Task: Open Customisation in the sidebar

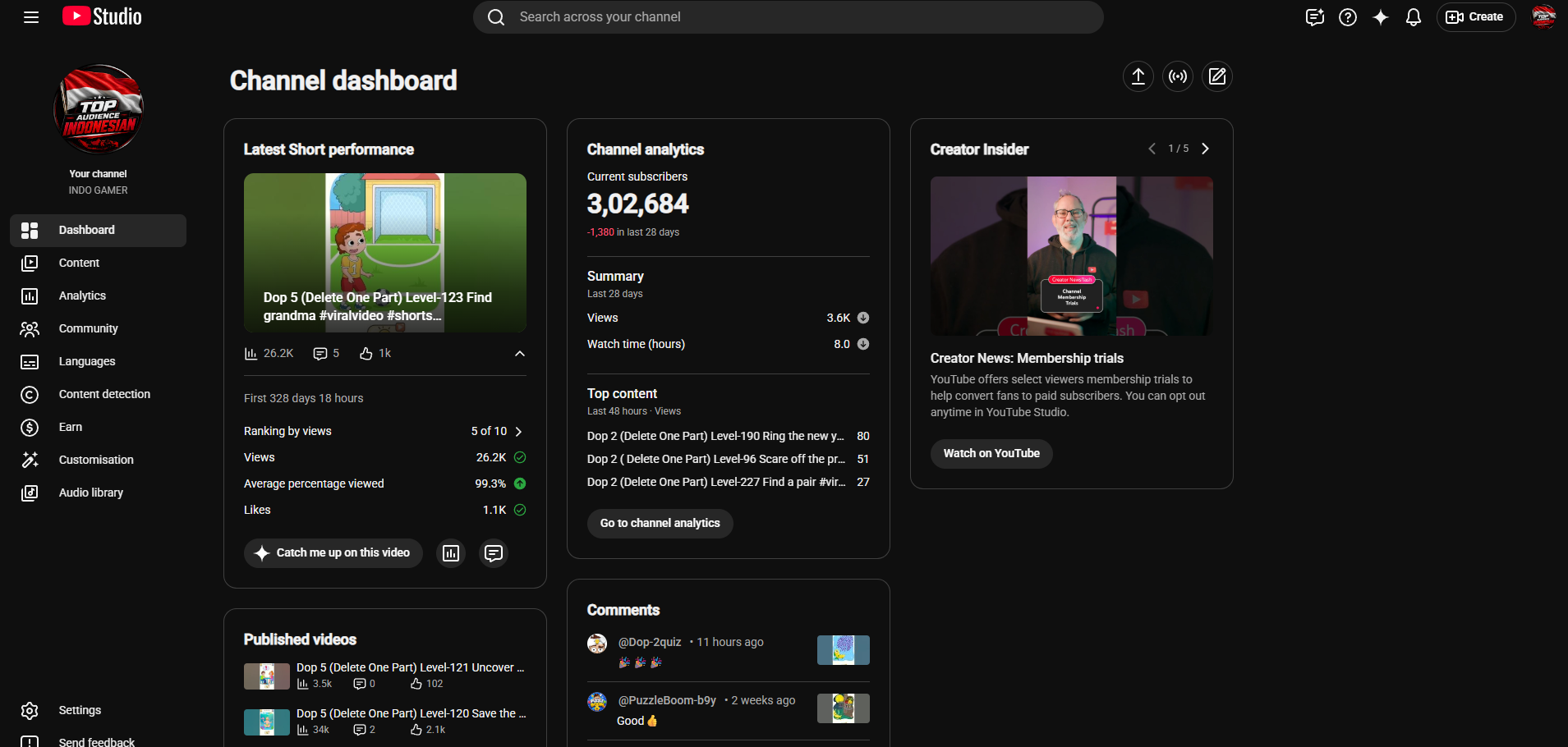Action: tap(99, 461)
